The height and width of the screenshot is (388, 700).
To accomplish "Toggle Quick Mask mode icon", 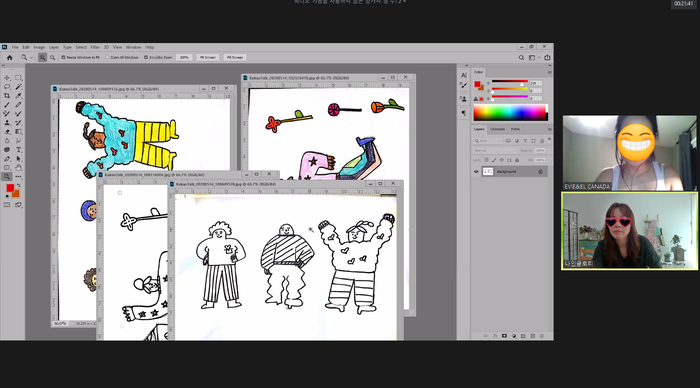I will [7, 205].
